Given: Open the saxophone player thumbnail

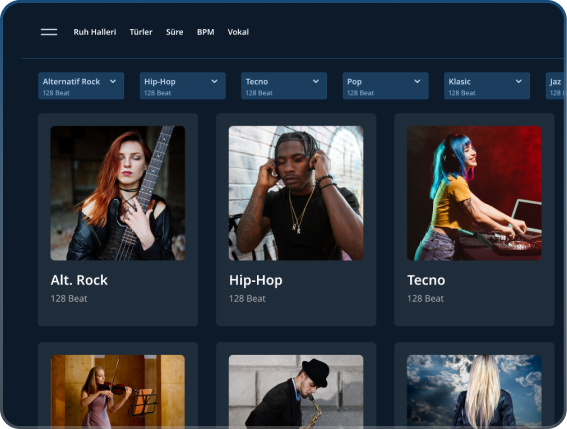Looking at the screenshot, I should (296, 391).
